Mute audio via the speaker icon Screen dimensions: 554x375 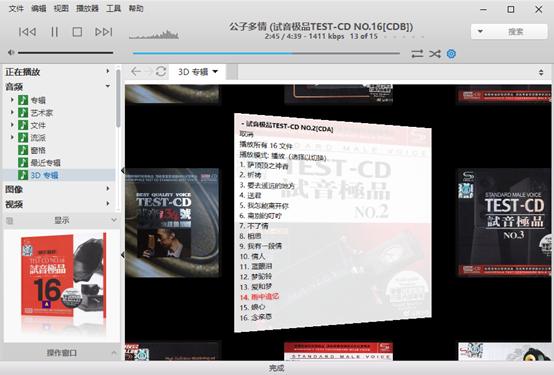(x=11, y=53)
